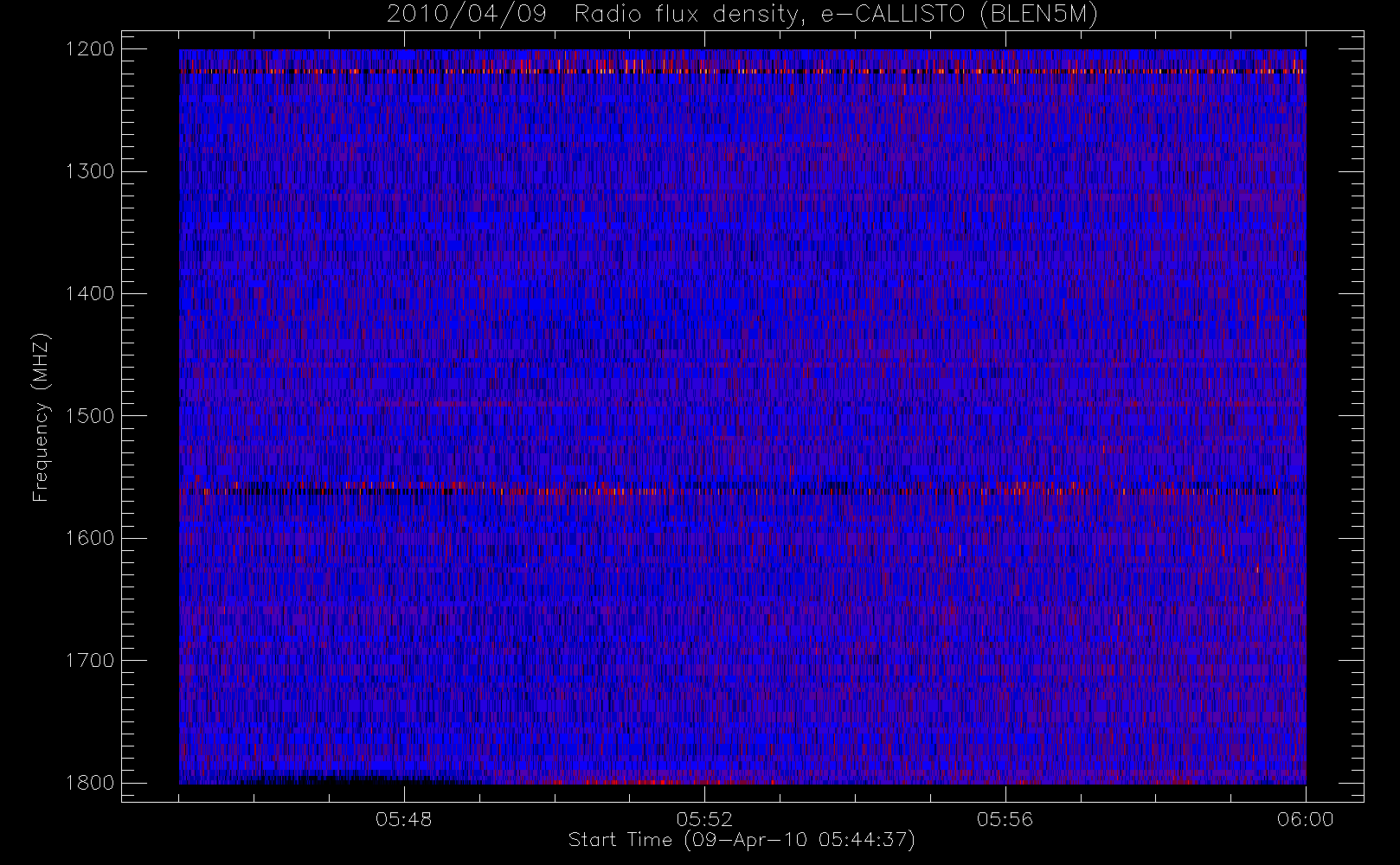The image size is (1400, 865).
Task: Click the 1700 frequency tick label
Action: [90, 660]
